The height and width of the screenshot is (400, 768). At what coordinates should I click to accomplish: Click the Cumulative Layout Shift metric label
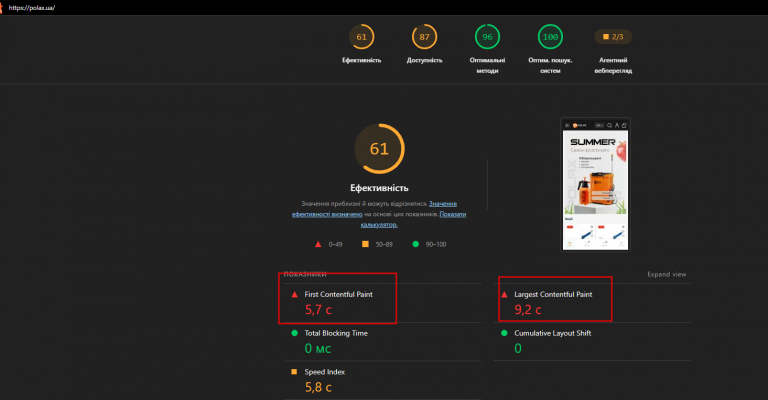552,333
